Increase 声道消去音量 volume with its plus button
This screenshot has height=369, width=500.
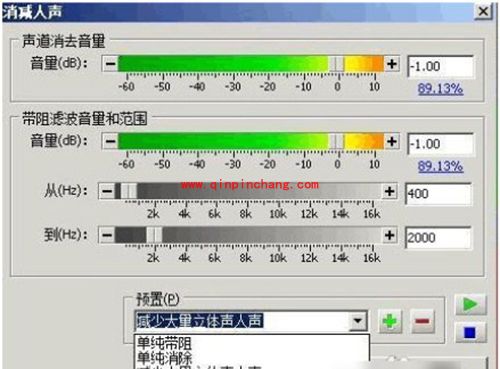(x=392, y=63)
